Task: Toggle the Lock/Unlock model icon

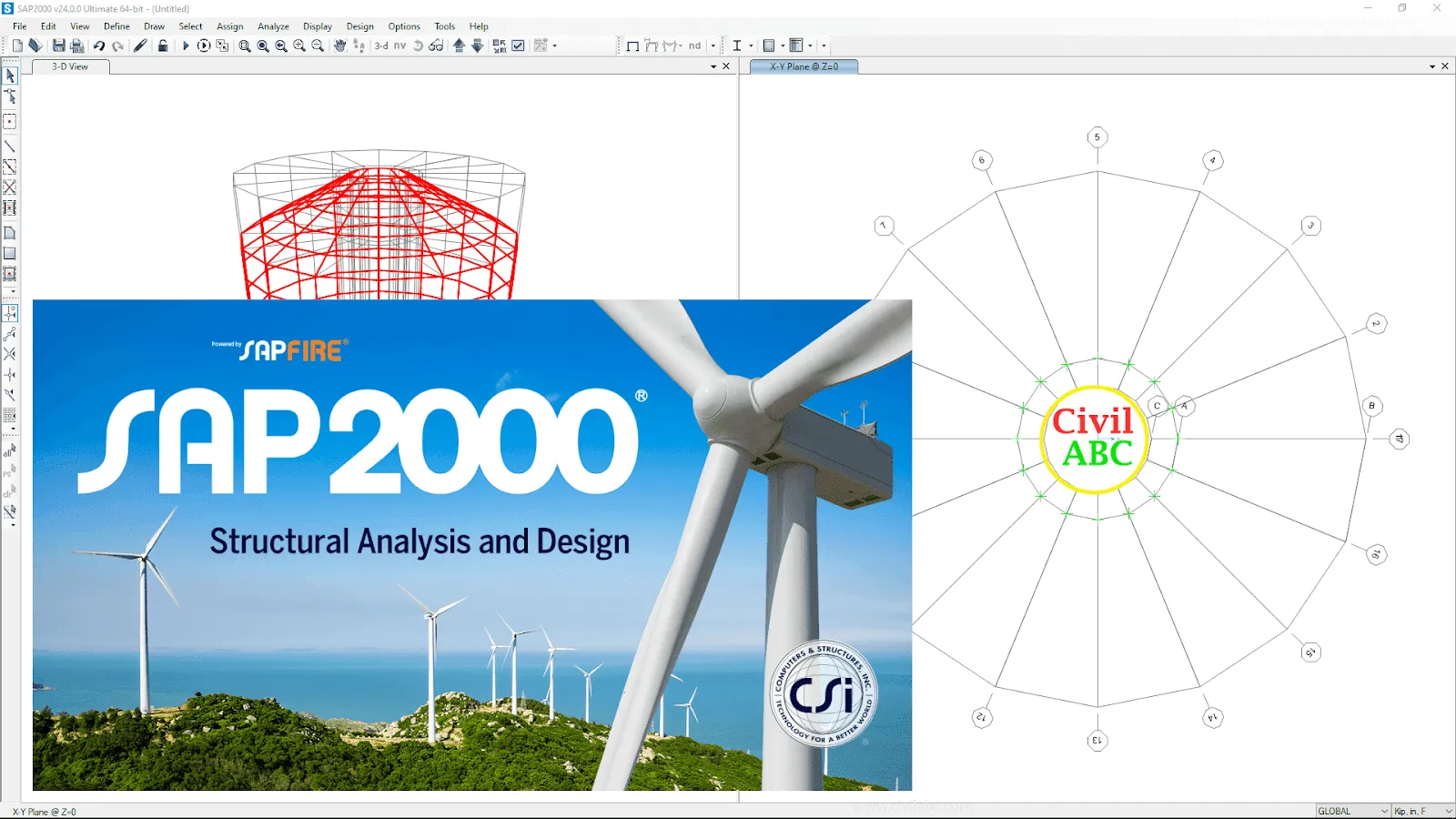Action: pos(164,45)
